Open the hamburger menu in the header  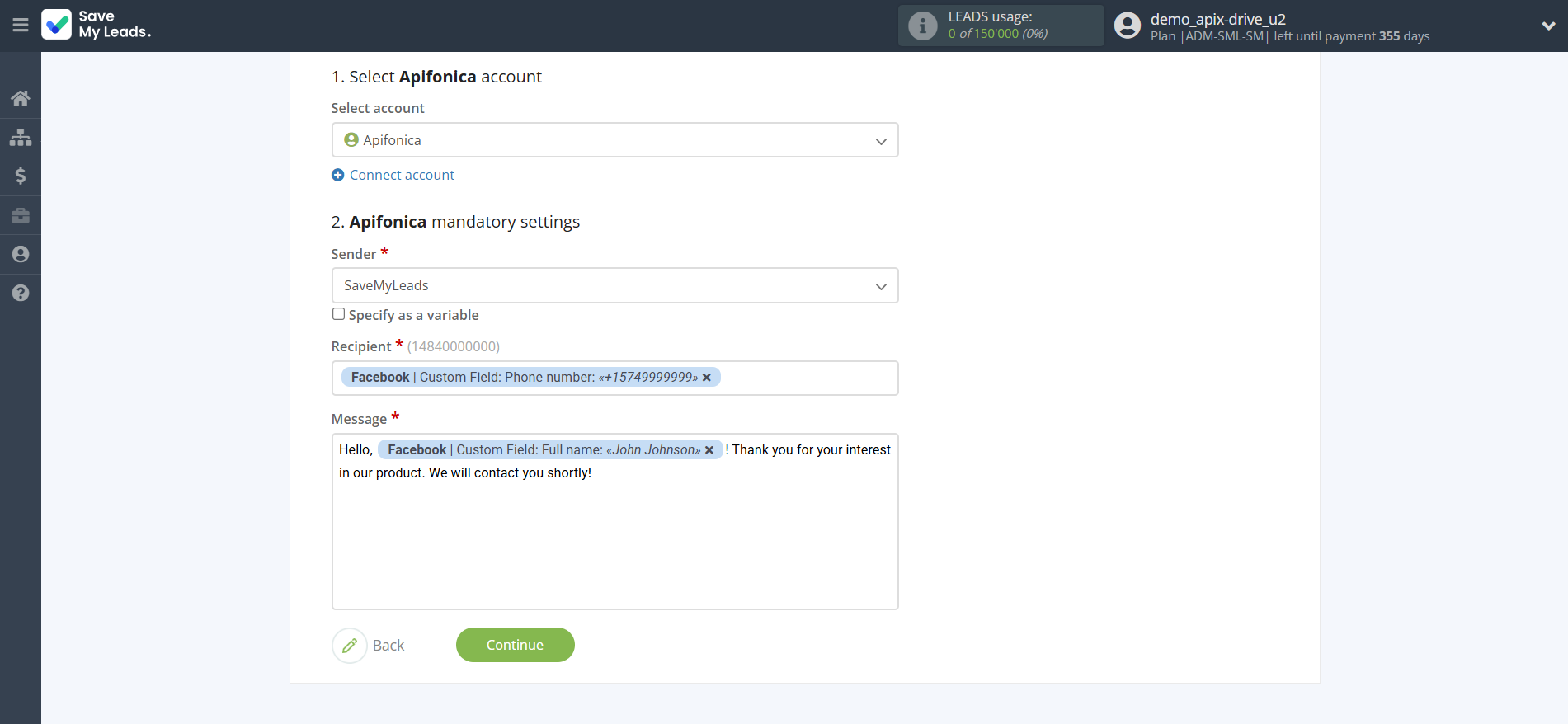point(21,26)
